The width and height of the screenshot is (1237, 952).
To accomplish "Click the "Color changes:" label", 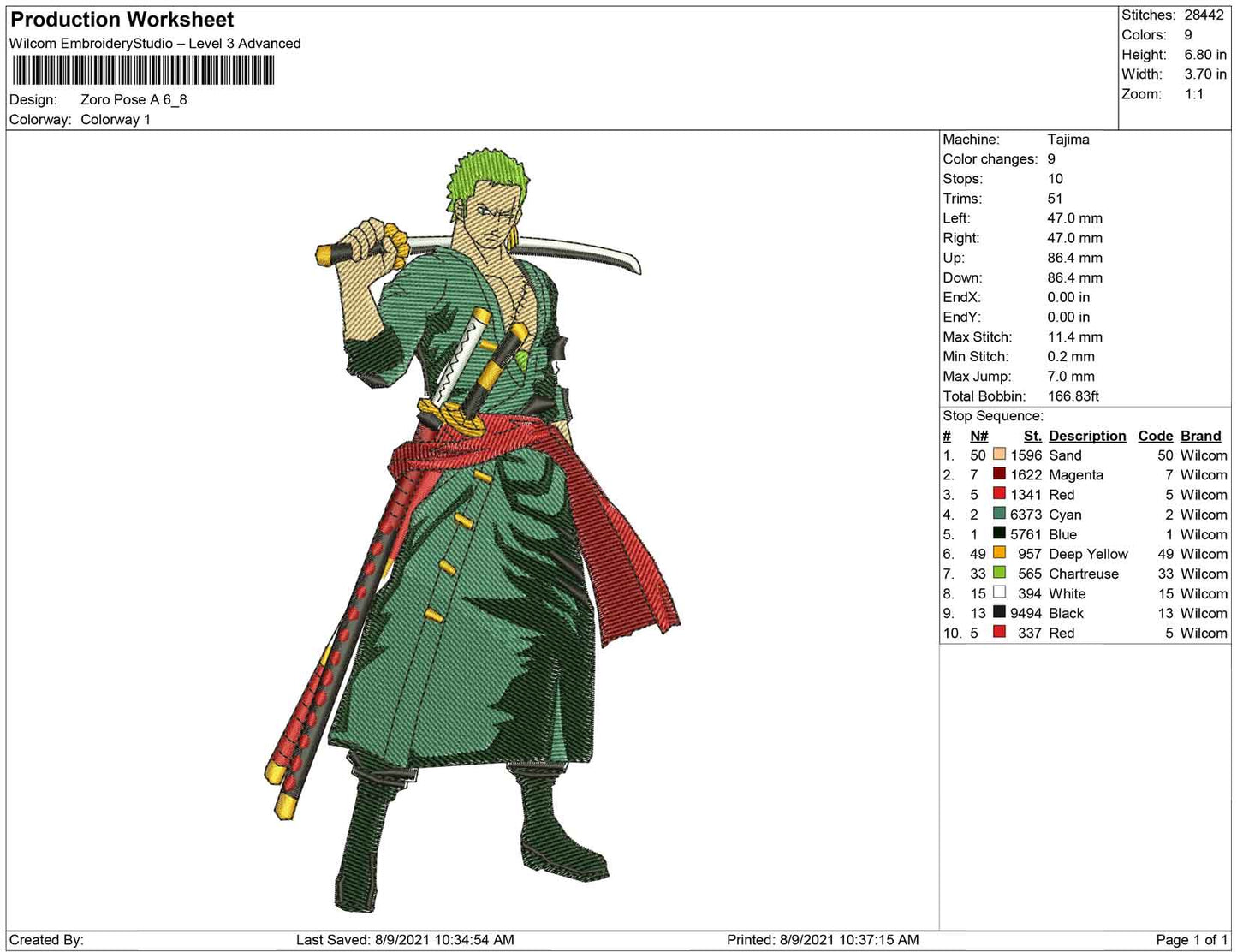I will click(990, 159).
